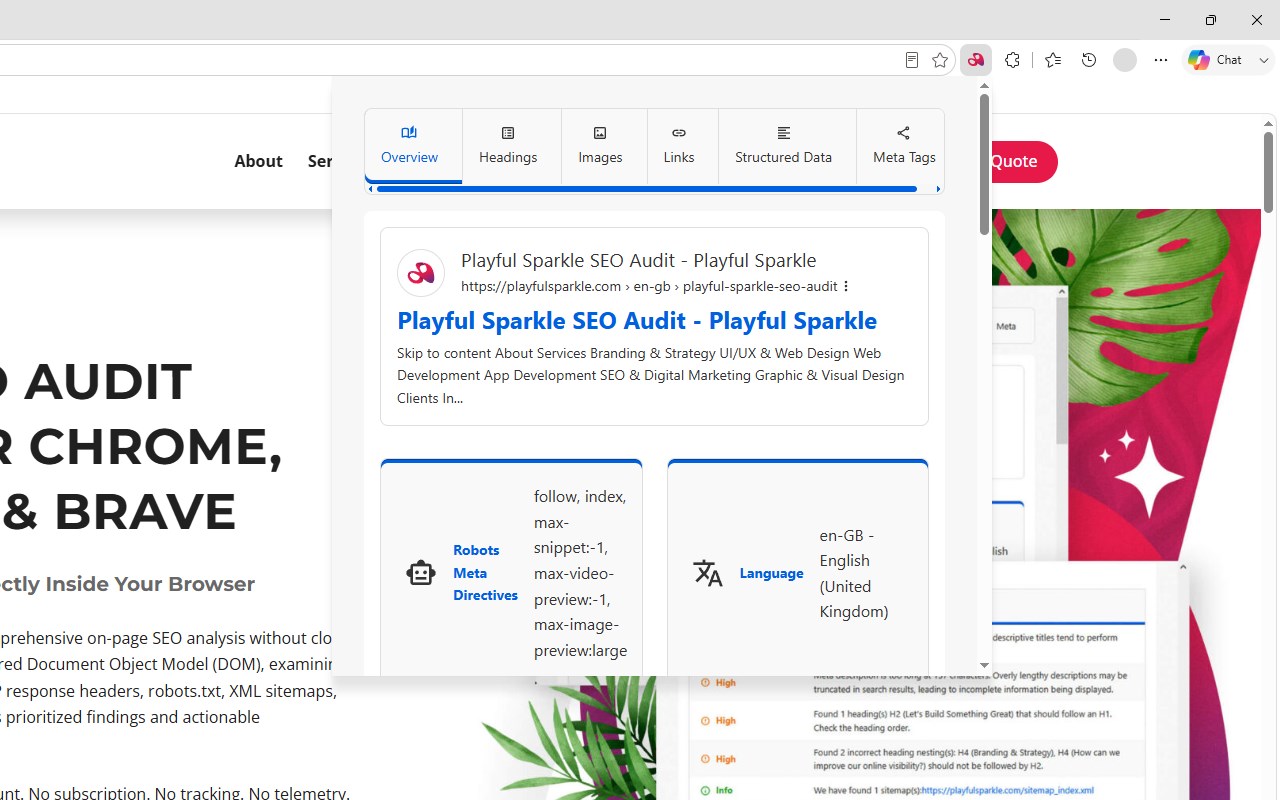
Task: Add this page to favorites with star
Action: pos(940,60)
